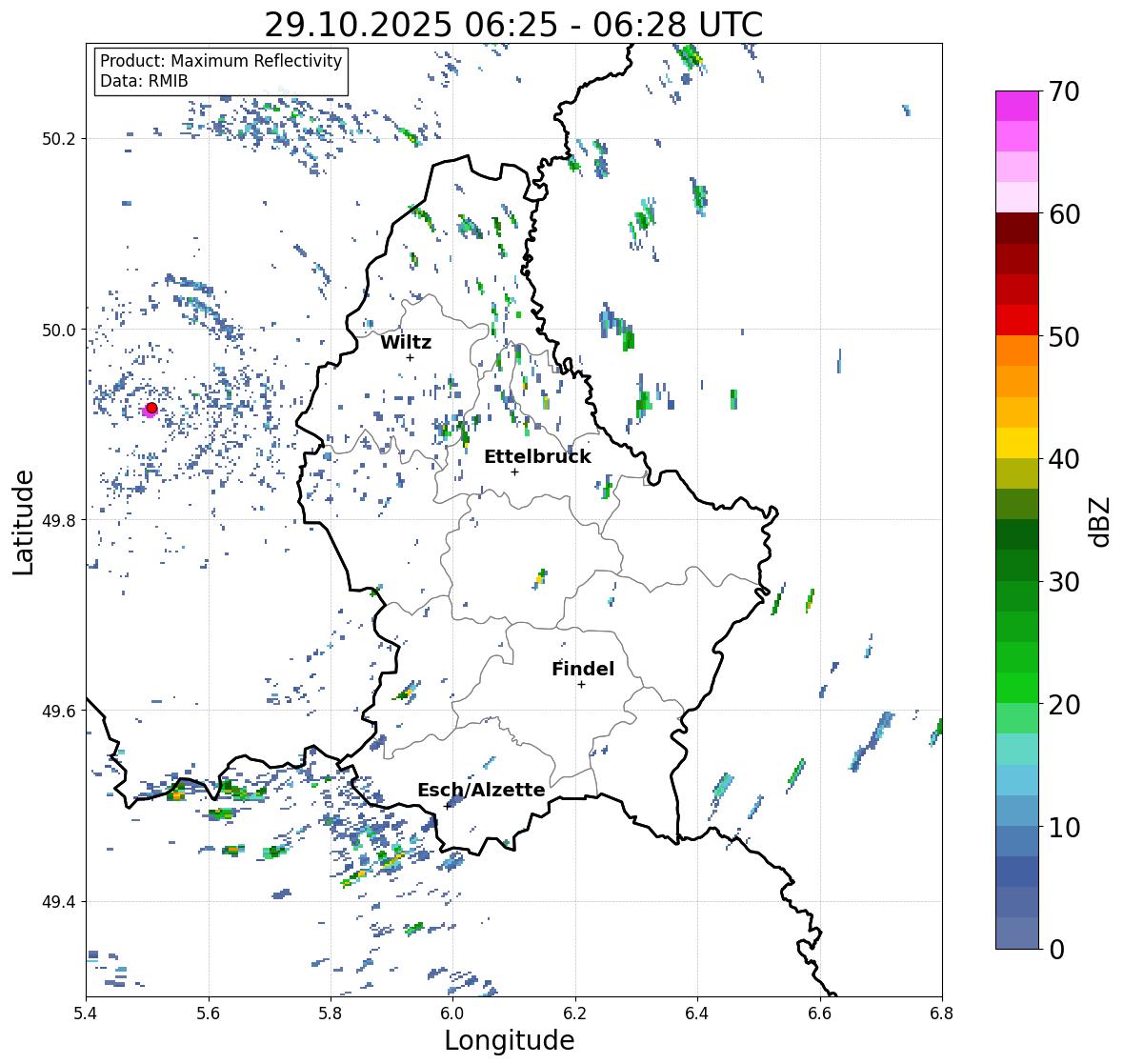This screenshot has width=1123, height=1064.
Task: Click the red radar location marker
Action: click(x=151, y=408)
